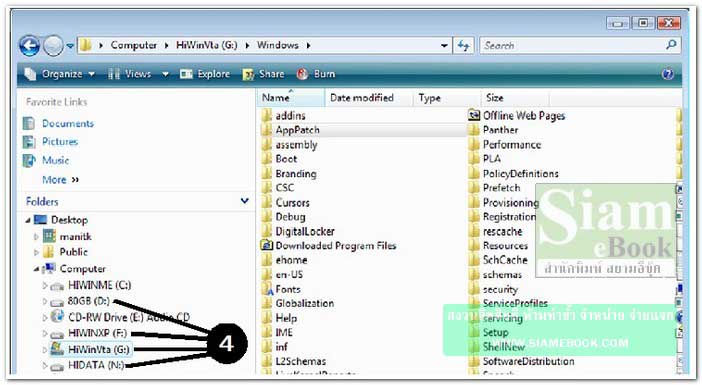Expand the manitk tree node
The width and height of the screenshot is (702, 385).
click(36, 237)
